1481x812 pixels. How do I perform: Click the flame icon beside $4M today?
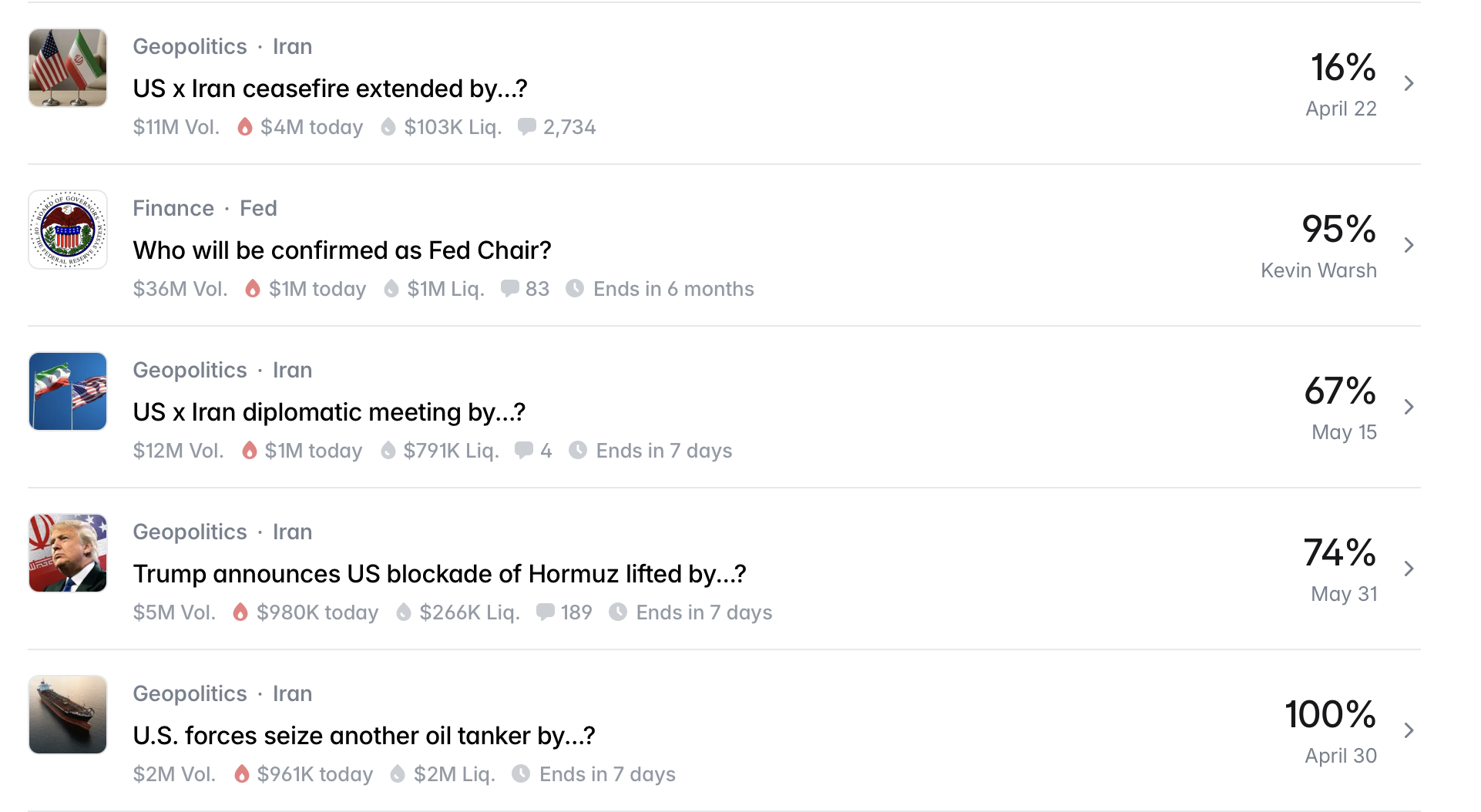(x=245, y=126)
